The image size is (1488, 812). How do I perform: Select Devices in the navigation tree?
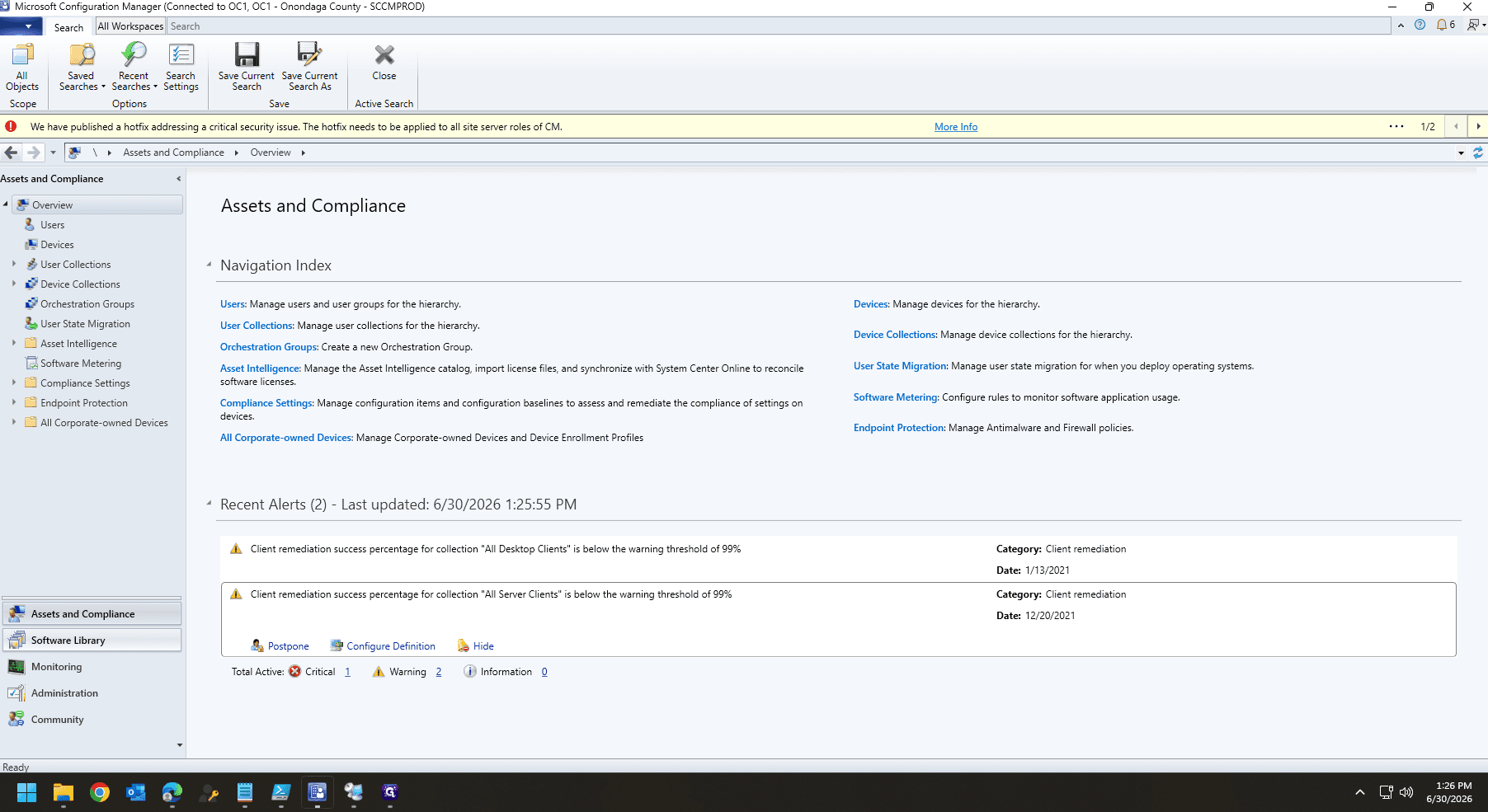[57, 245]
